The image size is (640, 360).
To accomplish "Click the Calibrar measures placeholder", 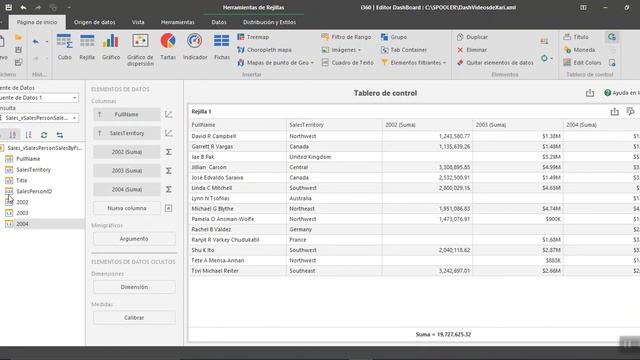I will click(134, 318).
